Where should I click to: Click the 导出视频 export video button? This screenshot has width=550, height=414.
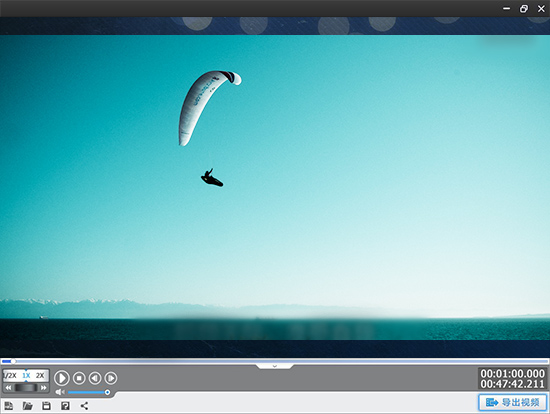tap(513, 402)
